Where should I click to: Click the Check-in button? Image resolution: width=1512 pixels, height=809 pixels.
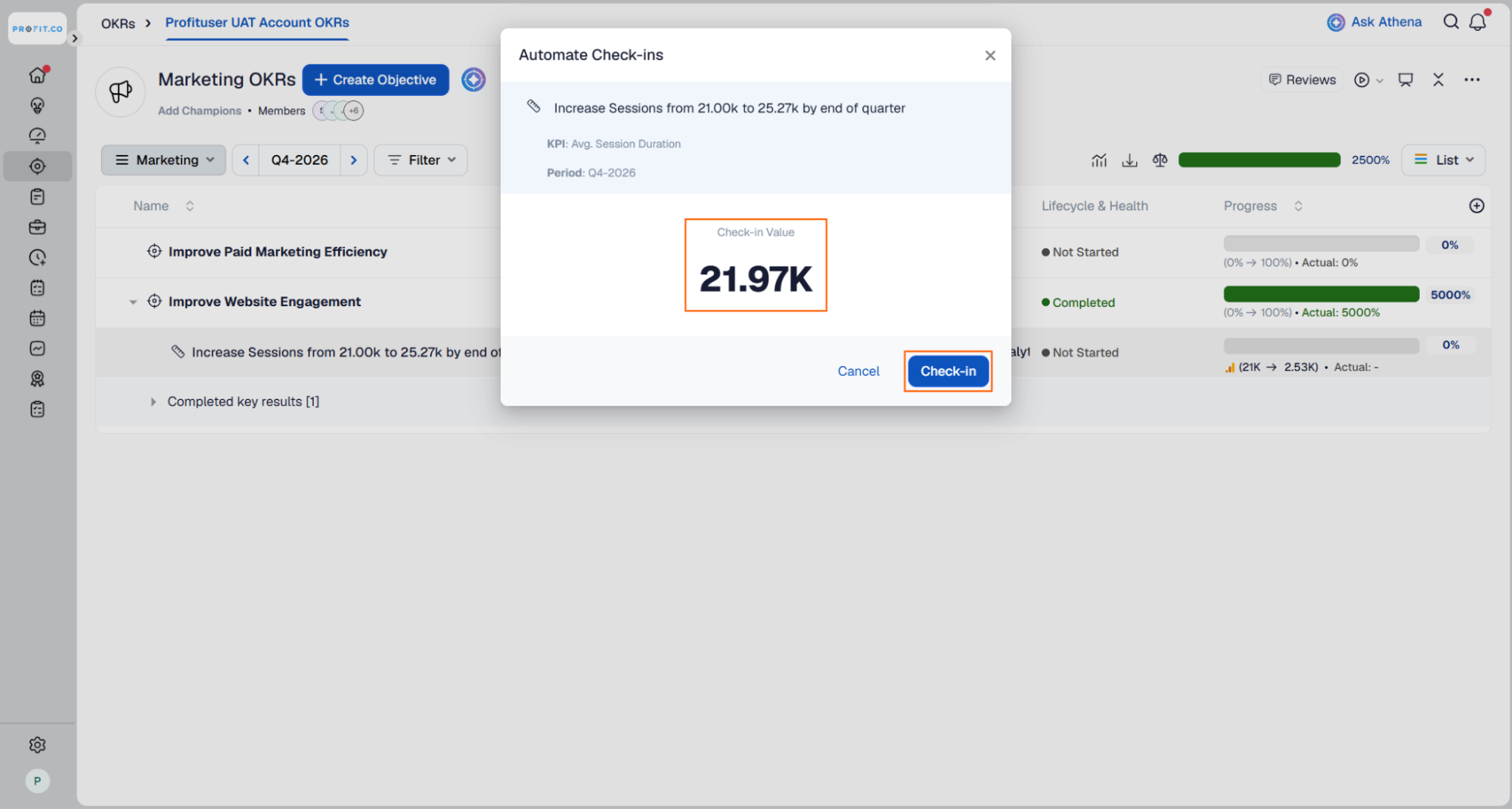pos(948,371)
